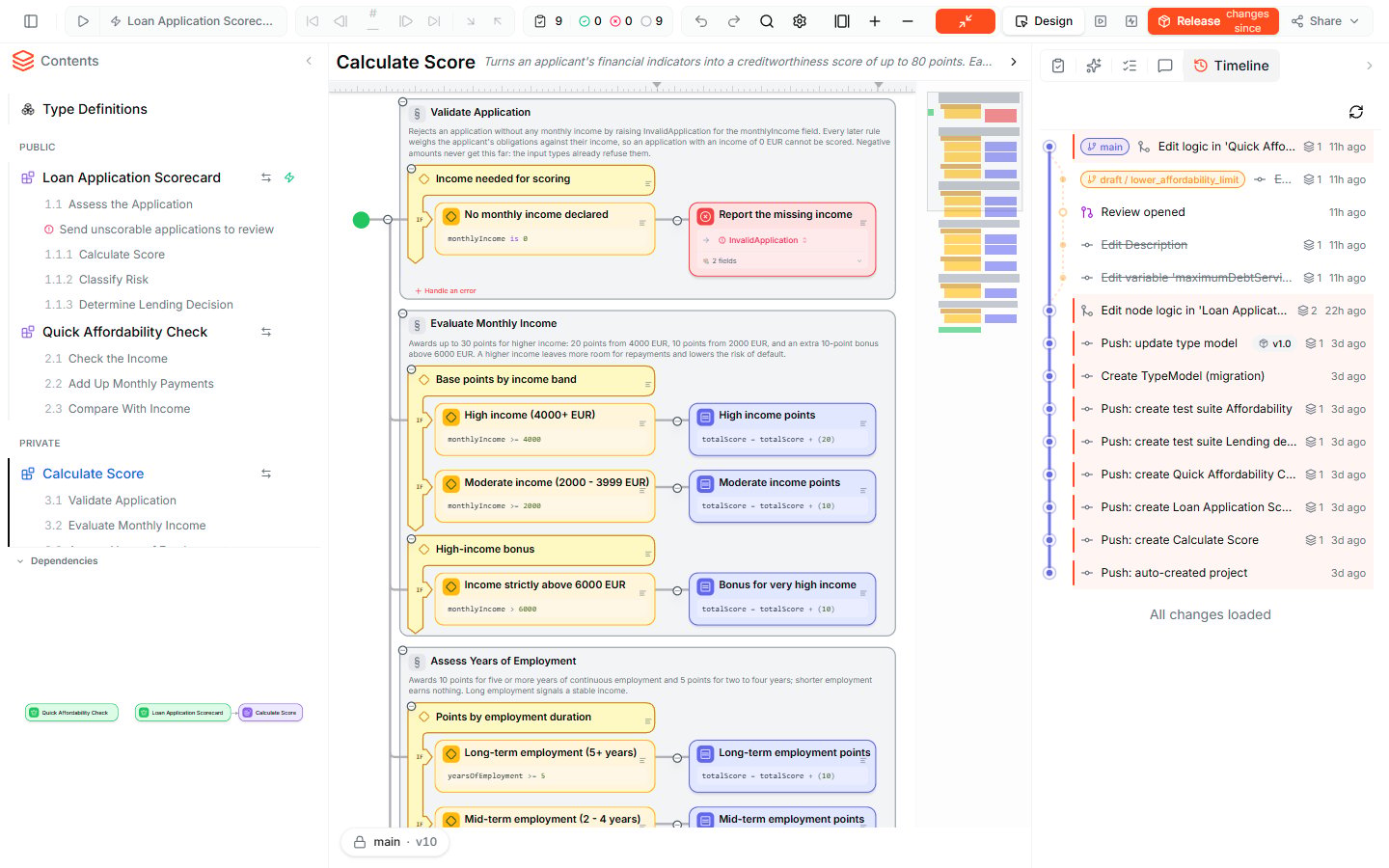Collapse the Contents panel chevron

click(309, 61)
